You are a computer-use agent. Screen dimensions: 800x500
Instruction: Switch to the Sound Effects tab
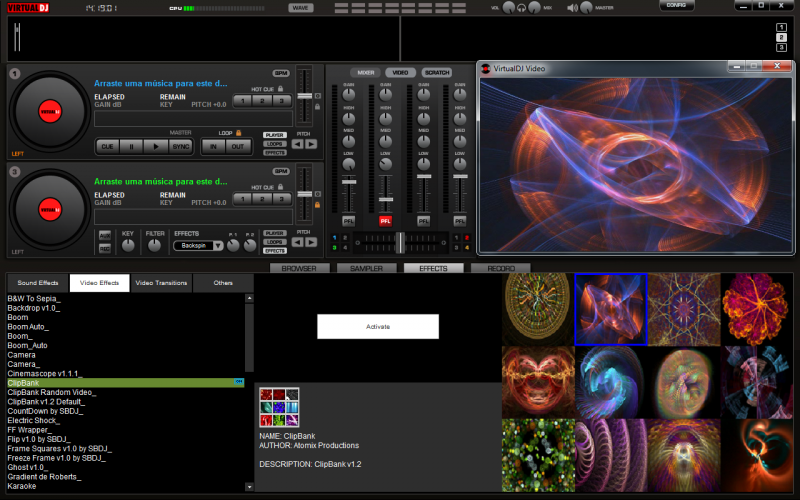point(38,283)
